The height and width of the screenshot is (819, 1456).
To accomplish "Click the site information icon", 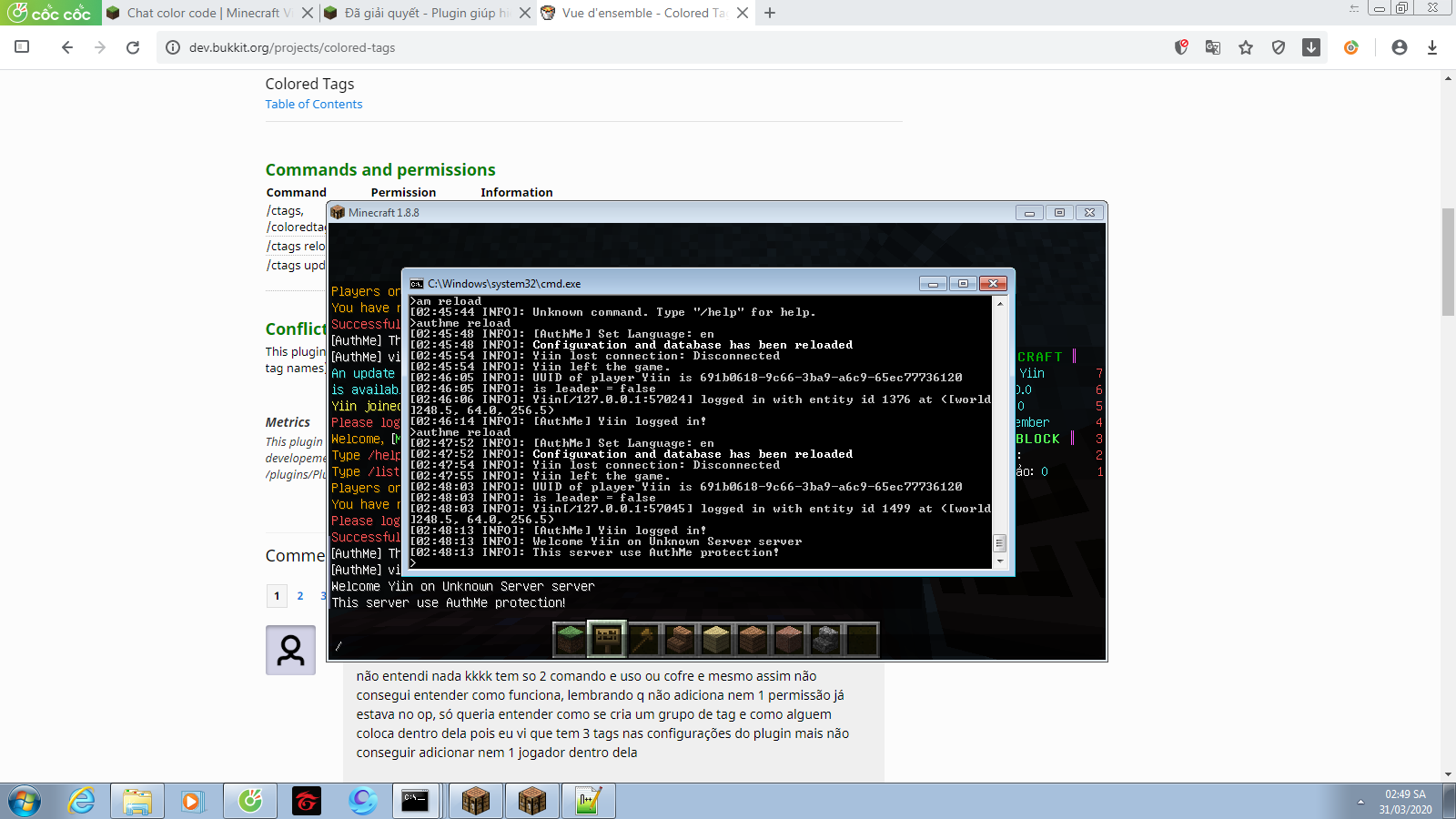I will point(173,47).
